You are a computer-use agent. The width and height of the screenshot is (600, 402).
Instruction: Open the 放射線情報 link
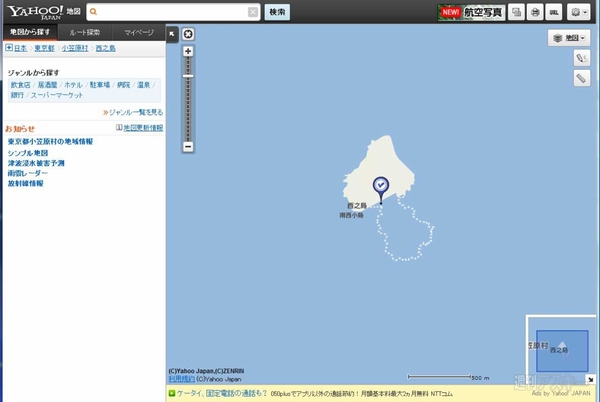[25, 184]
